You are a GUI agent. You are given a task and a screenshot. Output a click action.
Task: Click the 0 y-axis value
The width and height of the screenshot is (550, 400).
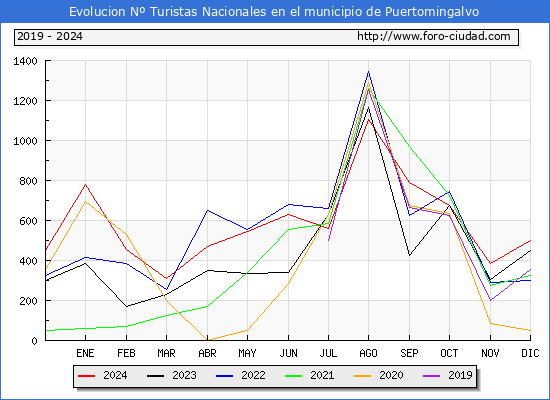click(34, 341)
